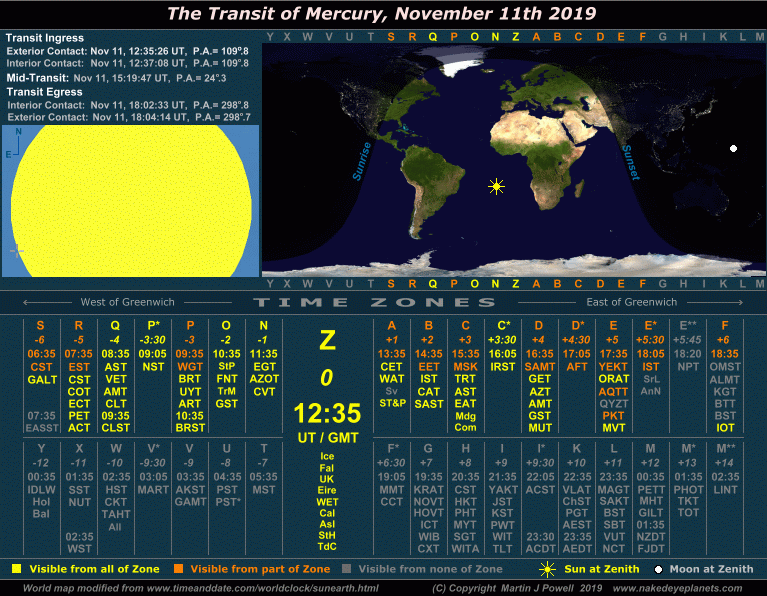Click the yellow 'Visible from all of Zone' square
767x596 pixels.
click(x=16, y=569)
